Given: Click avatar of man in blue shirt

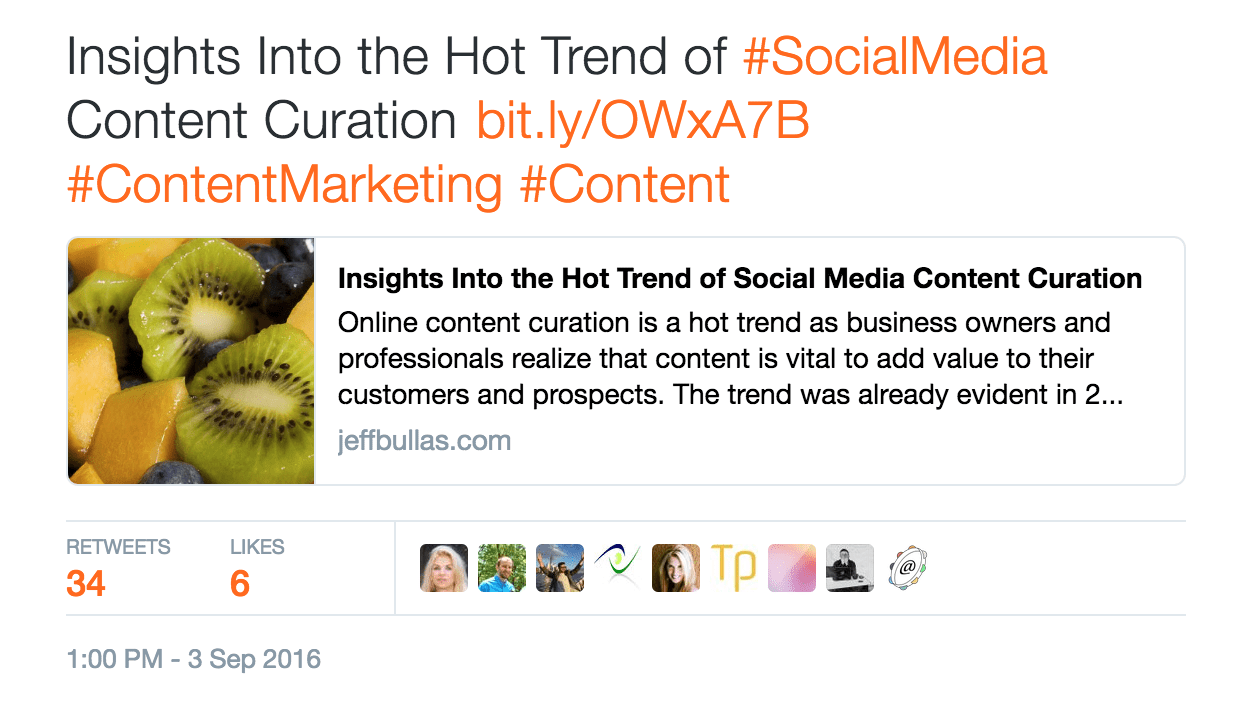Looking at the screenshot, I should [x=501, y=568].
